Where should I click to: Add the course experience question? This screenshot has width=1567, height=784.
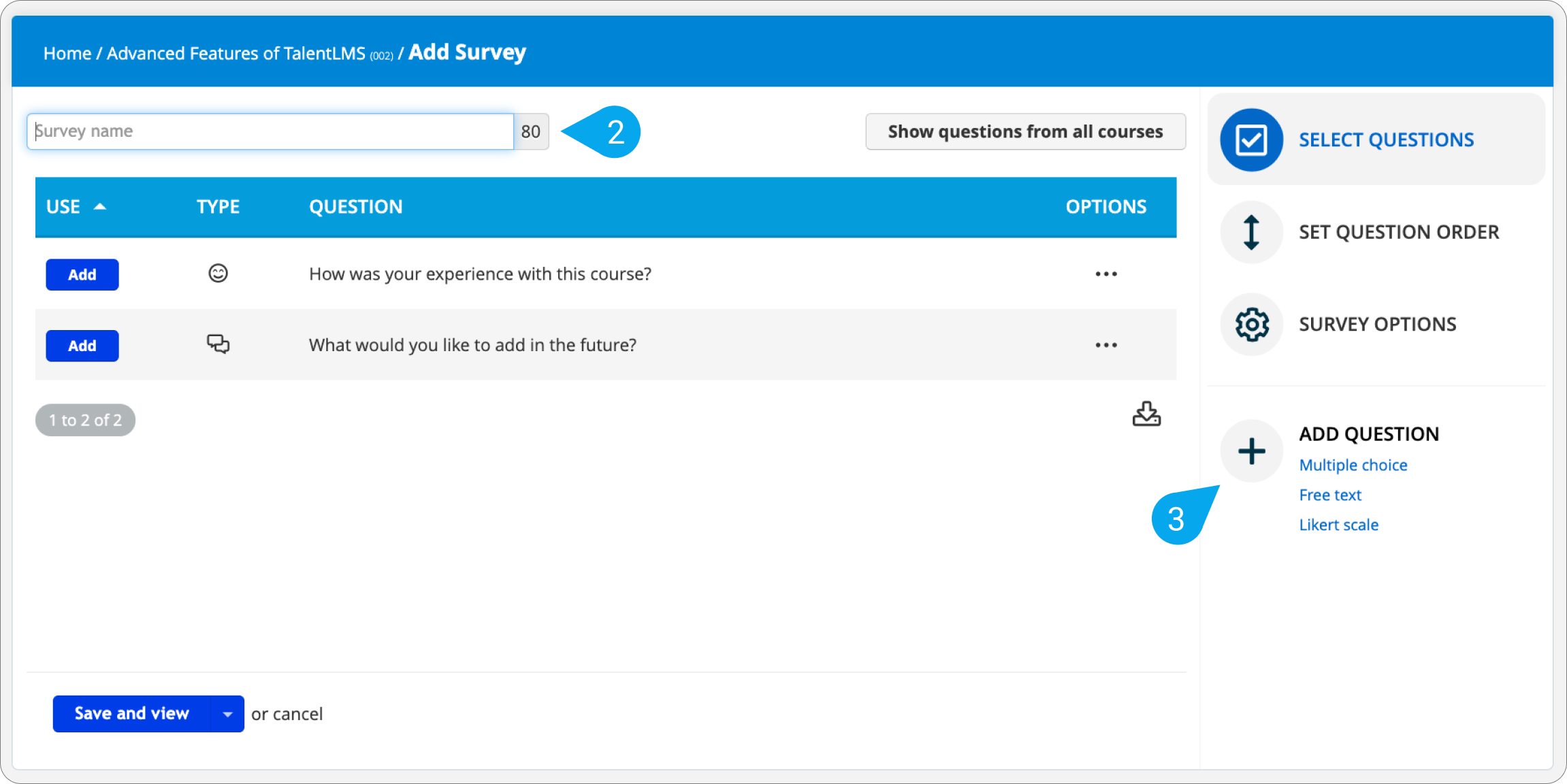pyautogui.click(x=82, y=275)
